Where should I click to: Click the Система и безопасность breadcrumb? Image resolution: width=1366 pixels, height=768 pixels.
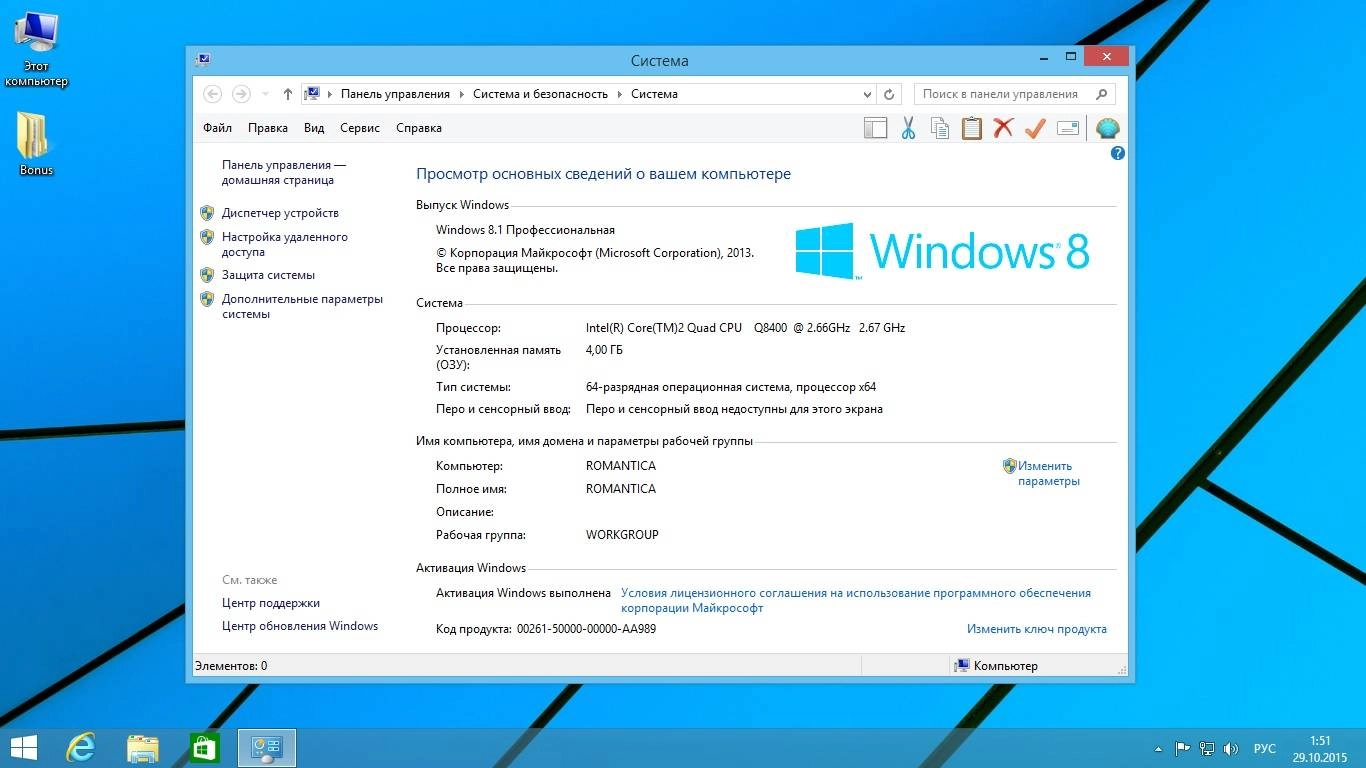click(540, 94)
